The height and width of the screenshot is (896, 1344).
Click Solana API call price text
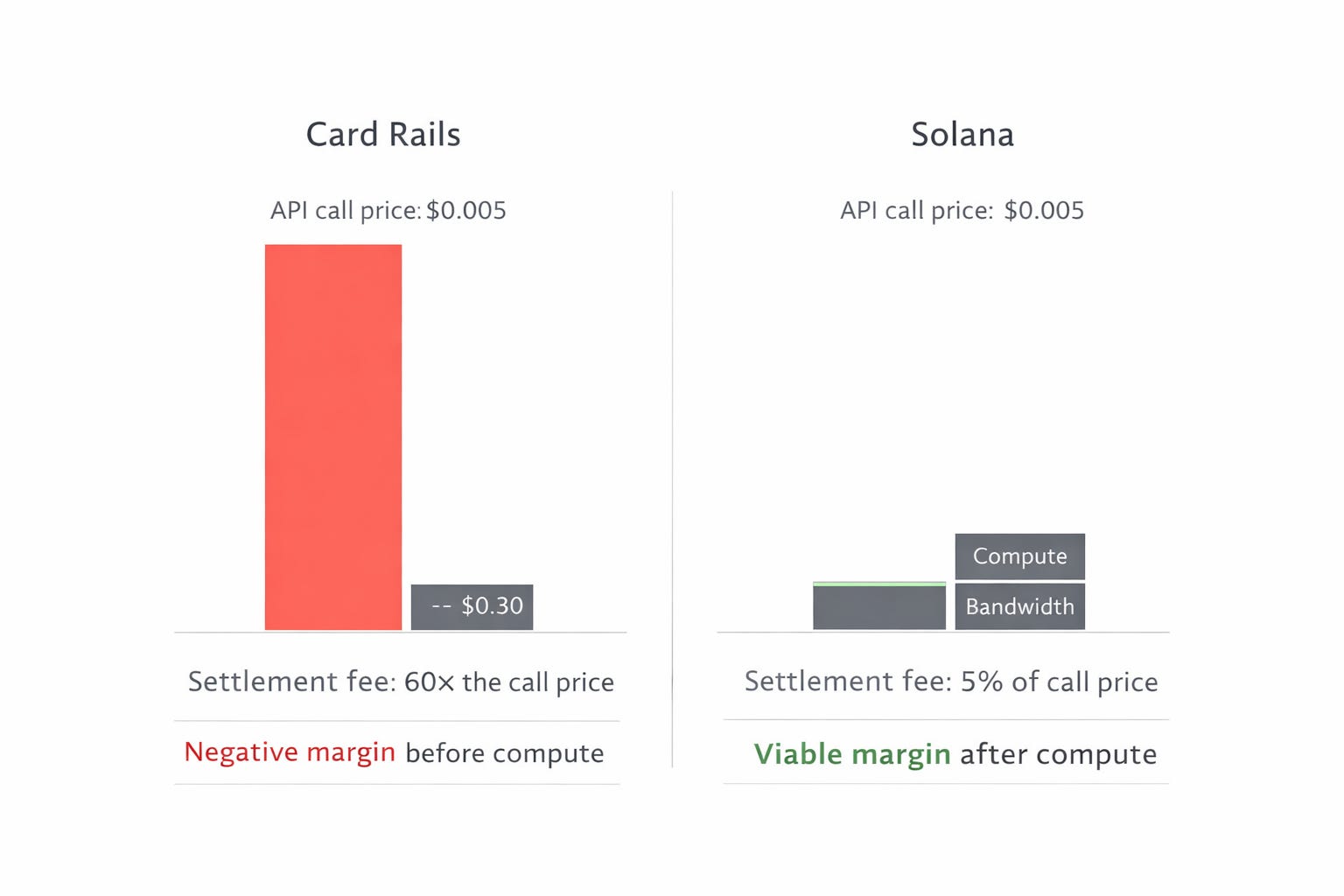tap(962, 211)
